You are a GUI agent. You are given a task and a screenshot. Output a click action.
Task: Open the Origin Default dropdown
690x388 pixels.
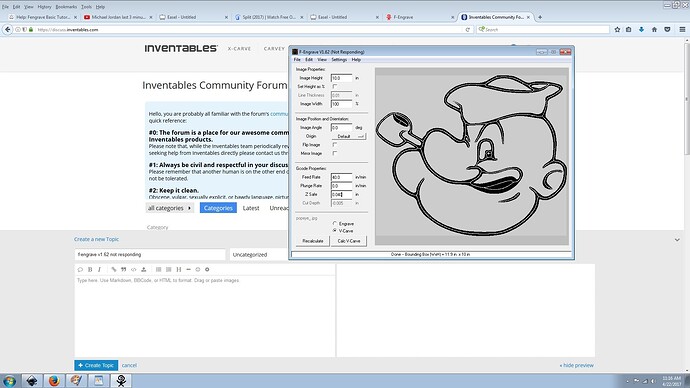tap(349, 136)
